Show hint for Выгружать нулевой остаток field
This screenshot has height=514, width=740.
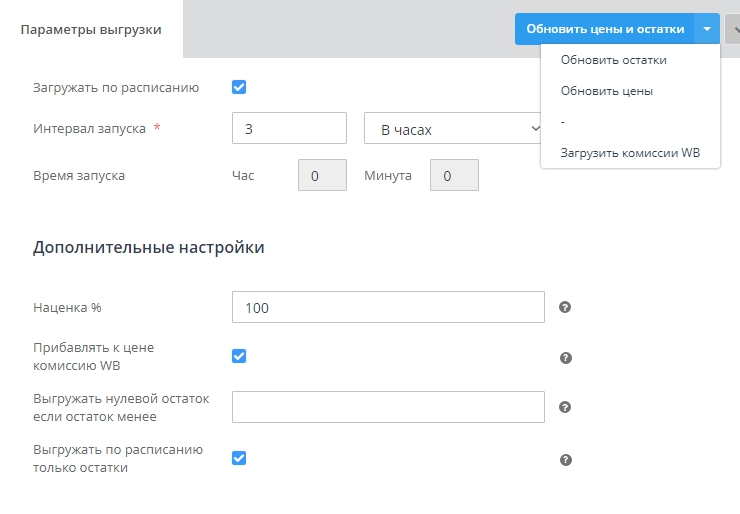point(565,407)
